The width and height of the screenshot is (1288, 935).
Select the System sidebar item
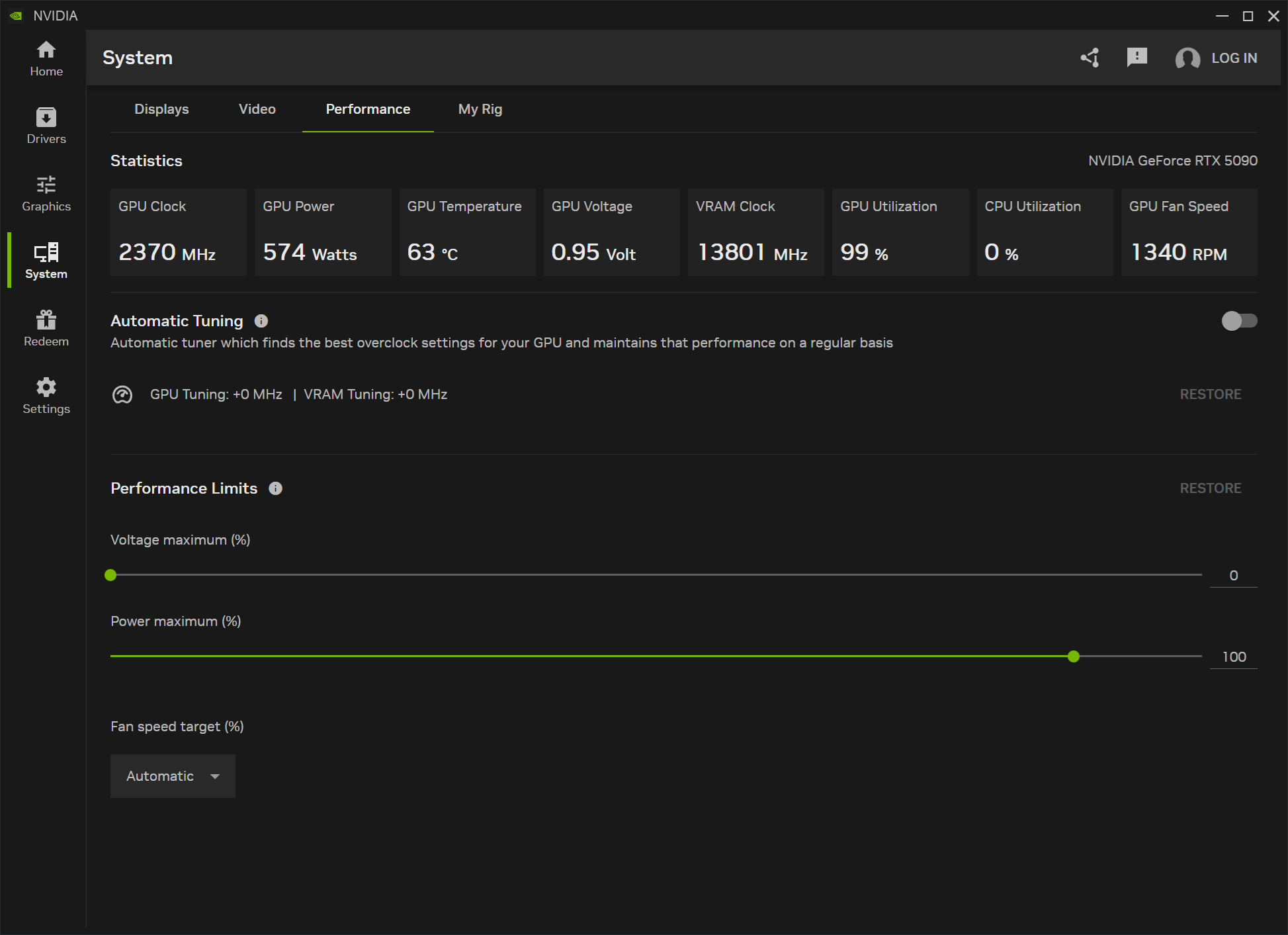click(x=46, y=261)
